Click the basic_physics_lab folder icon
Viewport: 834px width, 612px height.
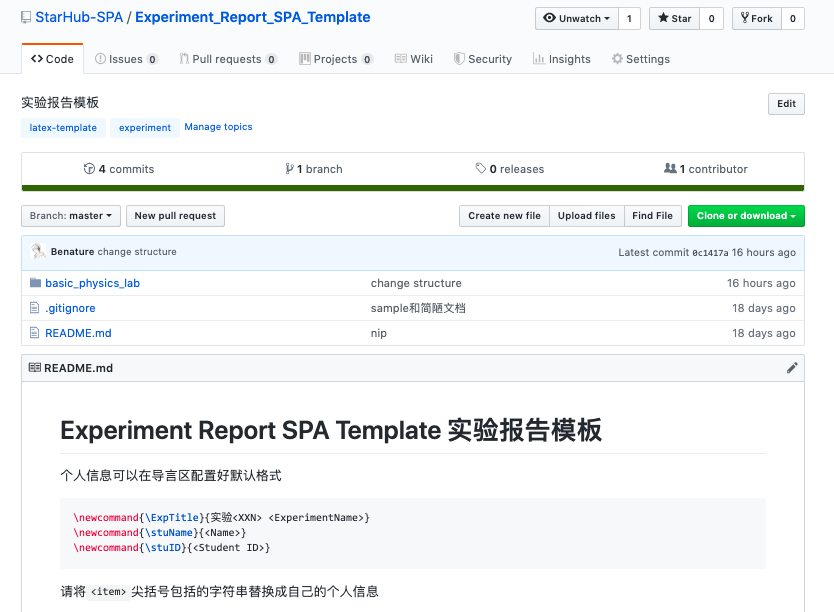click(x=36, y=283)
